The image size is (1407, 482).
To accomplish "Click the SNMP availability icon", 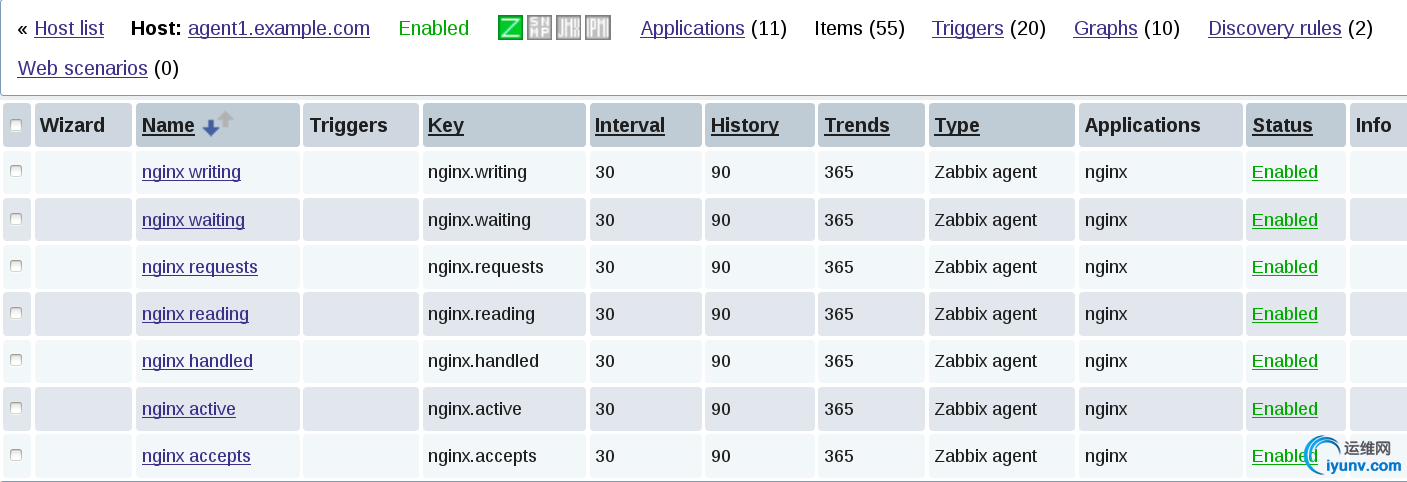I will point(539,28).
